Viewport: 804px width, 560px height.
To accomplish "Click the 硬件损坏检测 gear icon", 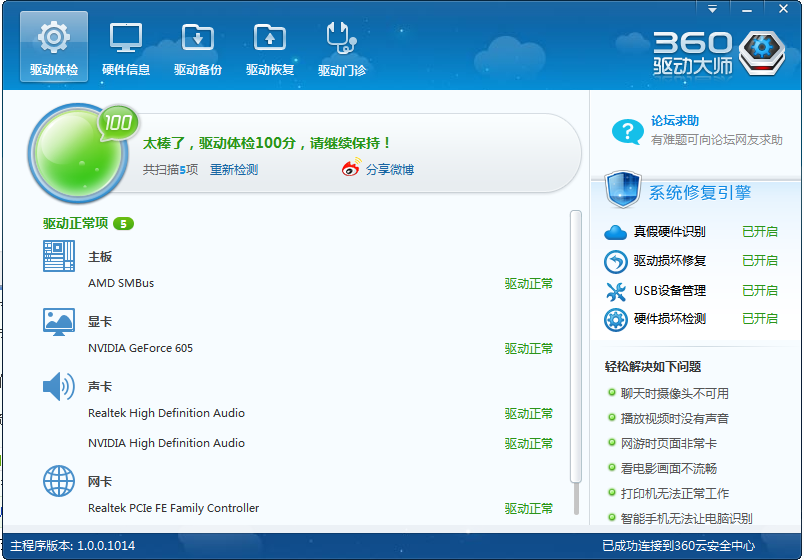I will [x=616, y=319].
